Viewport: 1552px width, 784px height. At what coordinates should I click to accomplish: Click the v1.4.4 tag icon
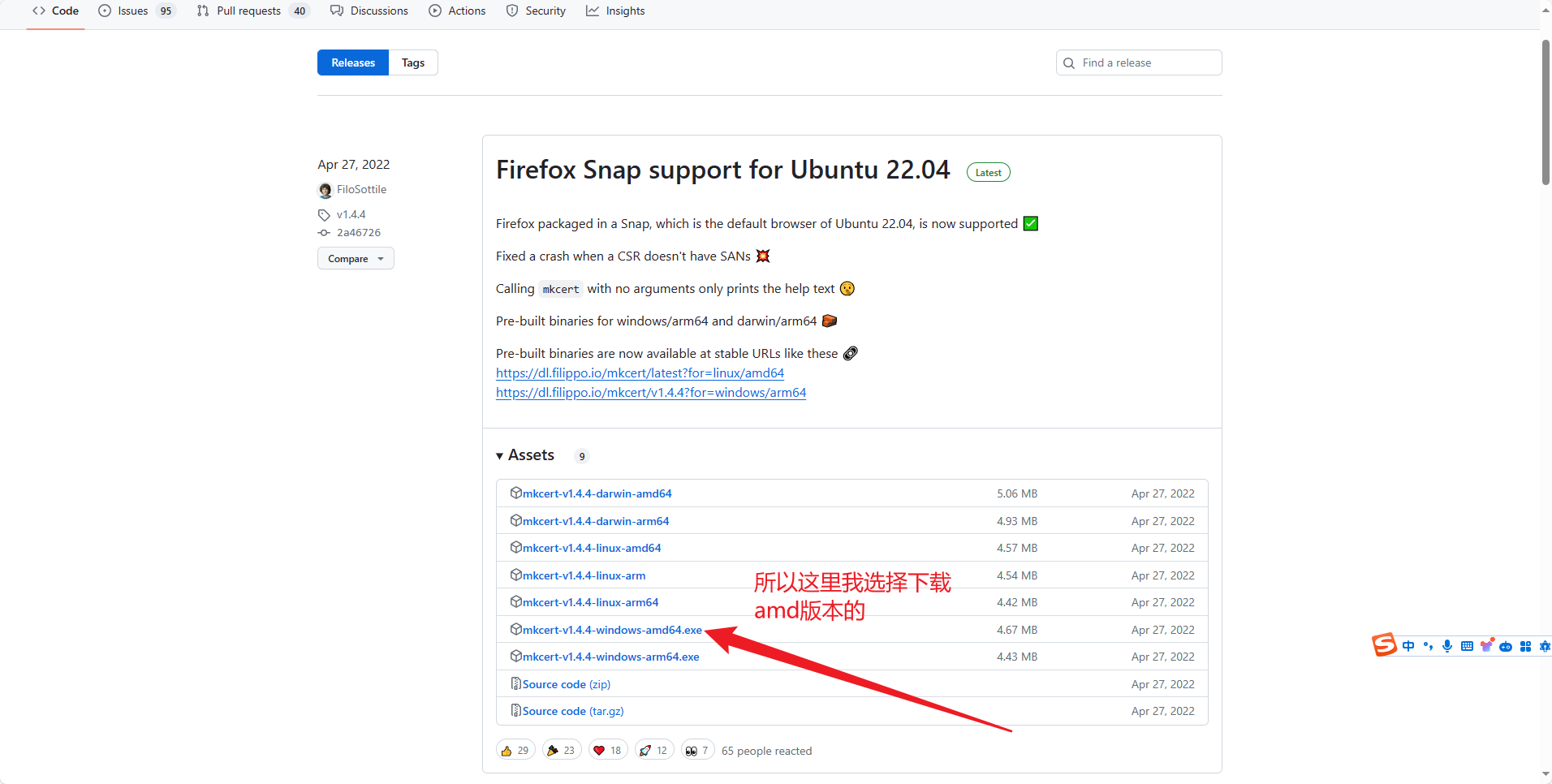click(x=324, y=215)
